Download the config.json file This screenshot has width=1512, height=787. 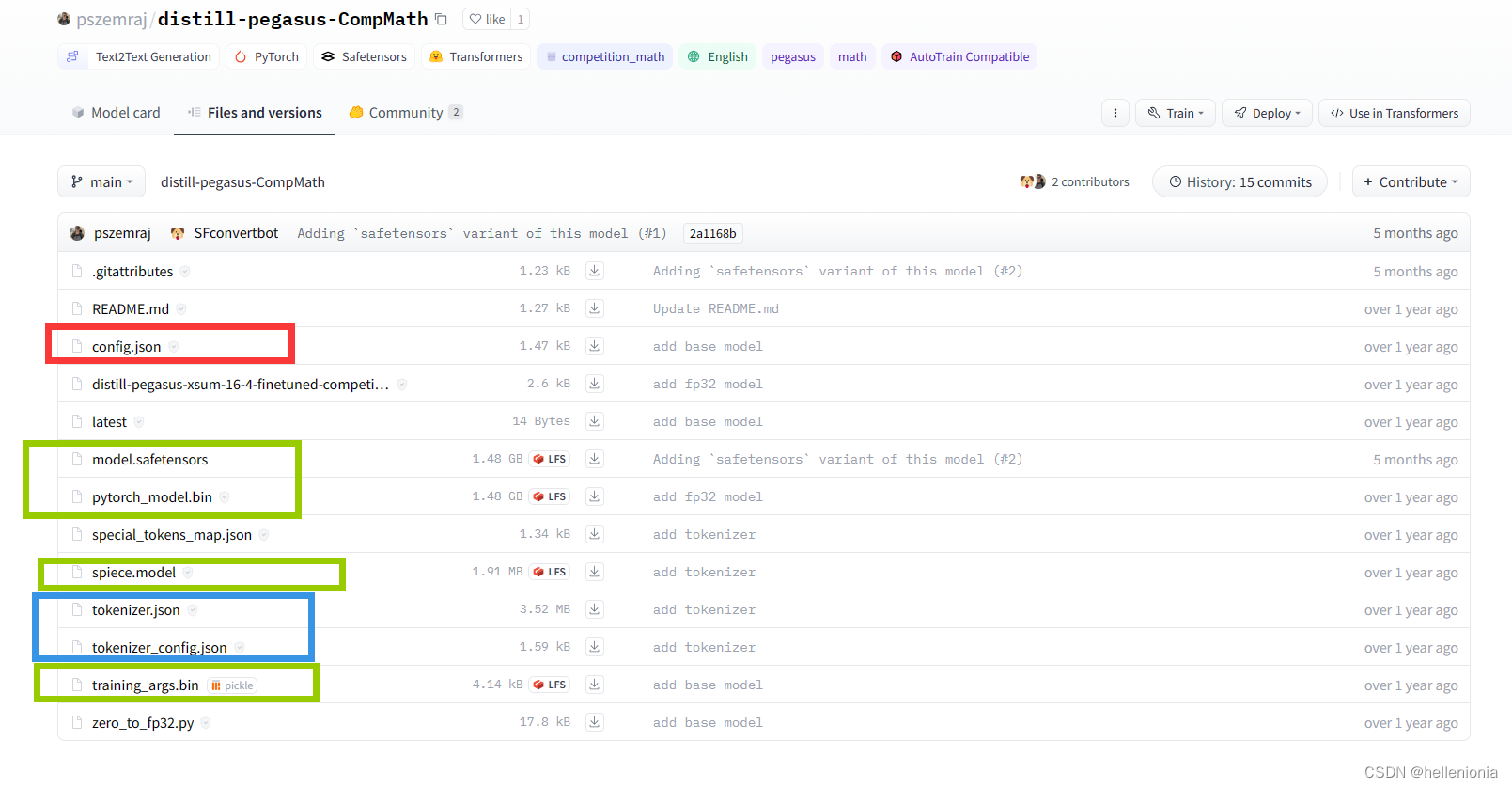(x=595, y=346)
